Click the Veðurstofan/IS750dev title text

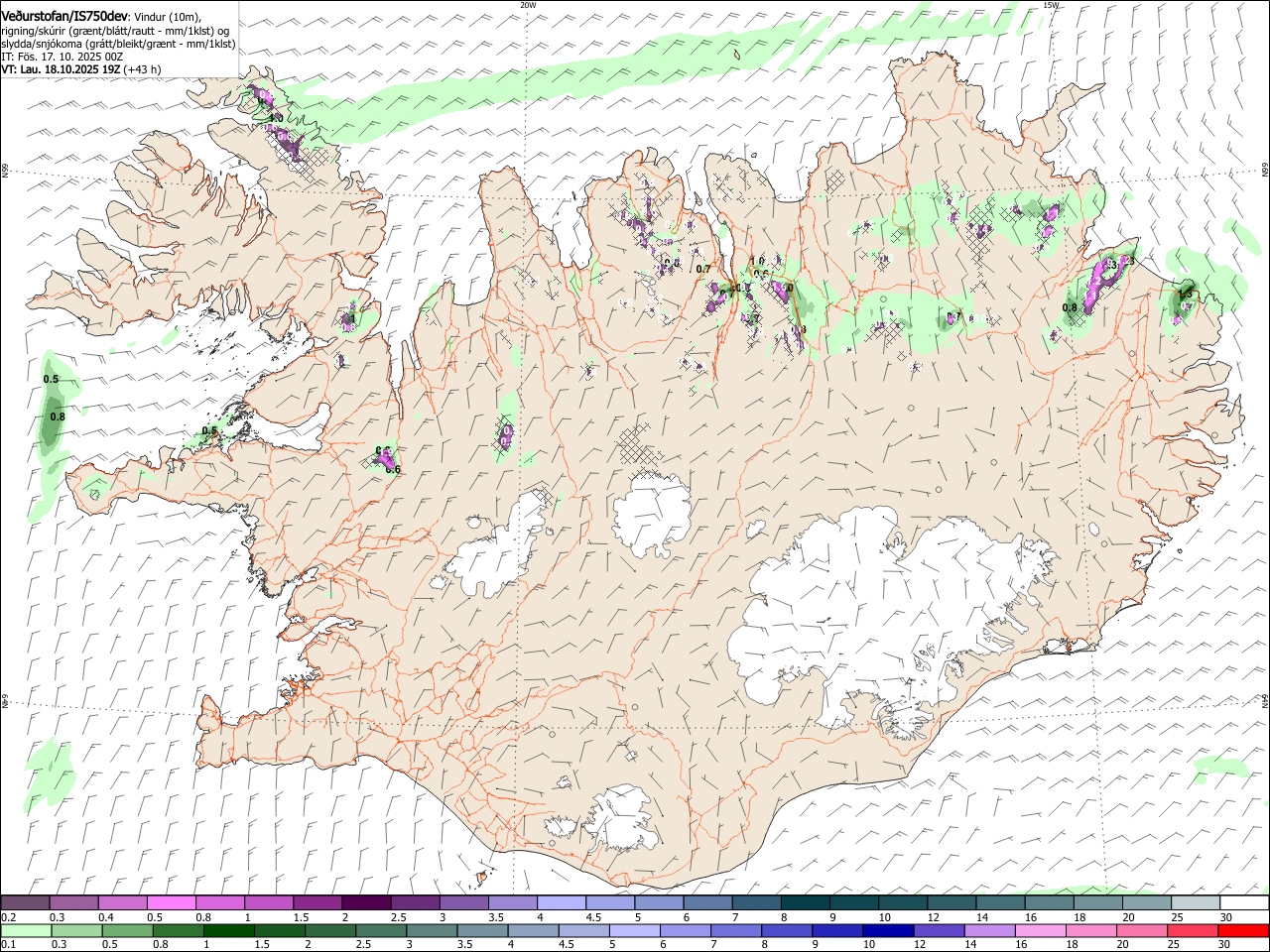64,17
